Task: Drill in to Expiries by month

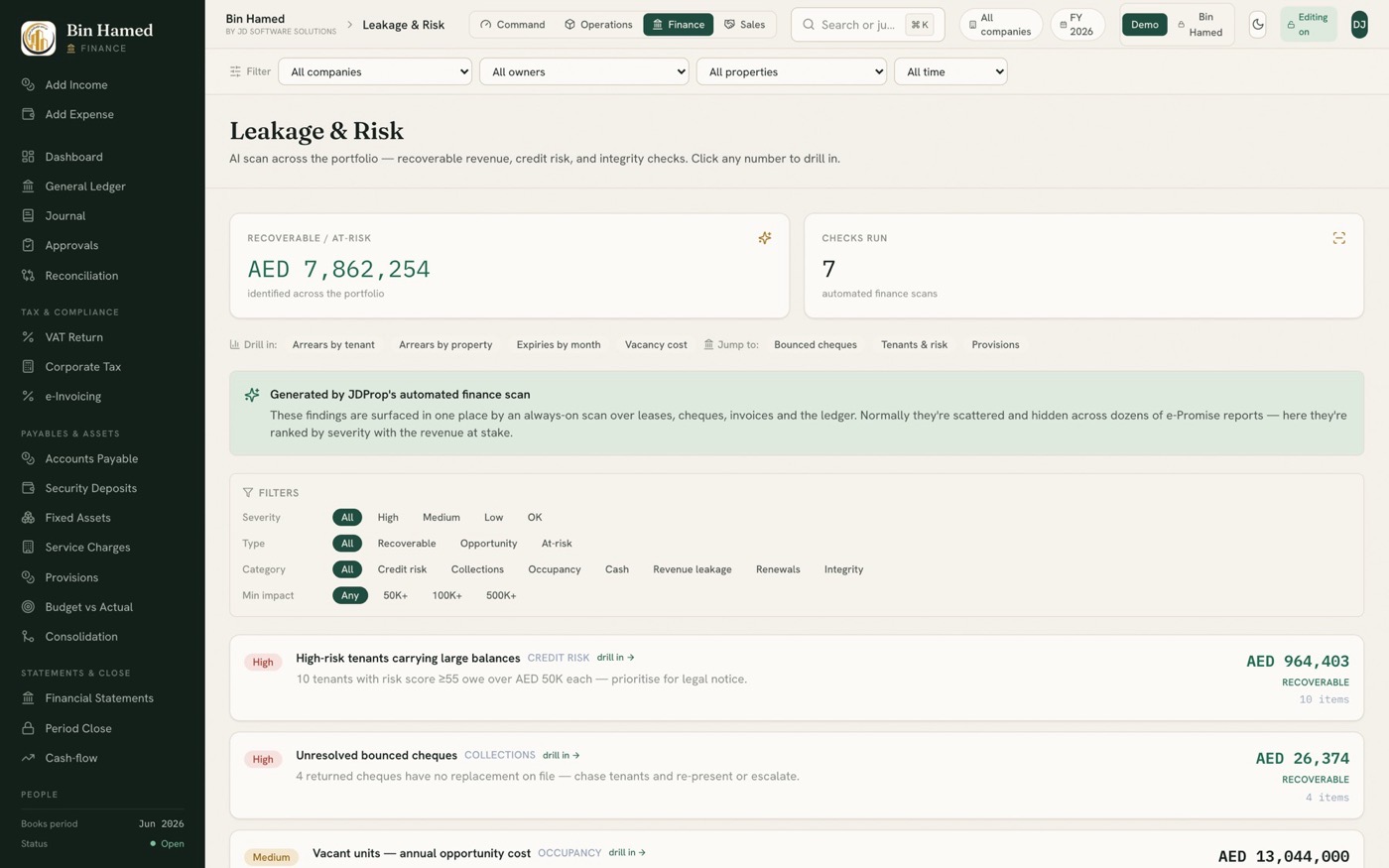Action: [559, 345]
